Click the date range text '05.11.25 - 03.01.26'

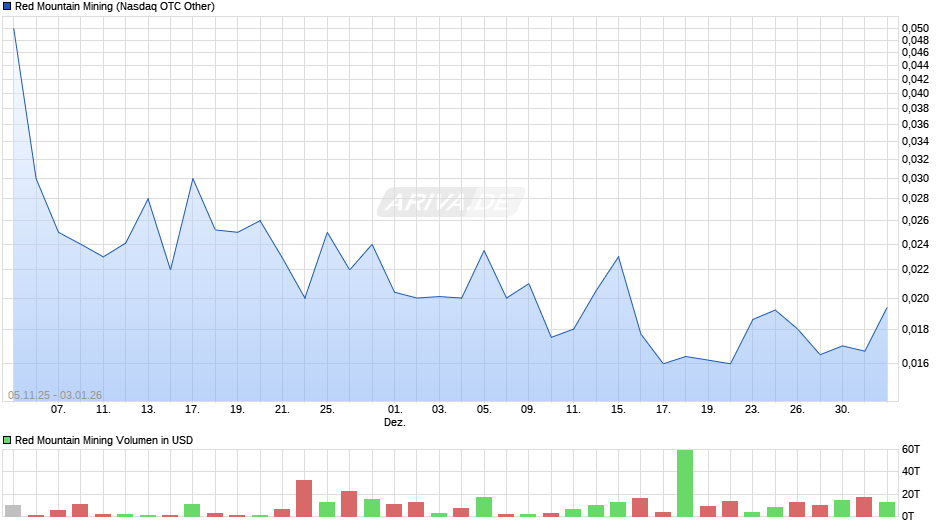pyautogui.click(x=55, y=395)
